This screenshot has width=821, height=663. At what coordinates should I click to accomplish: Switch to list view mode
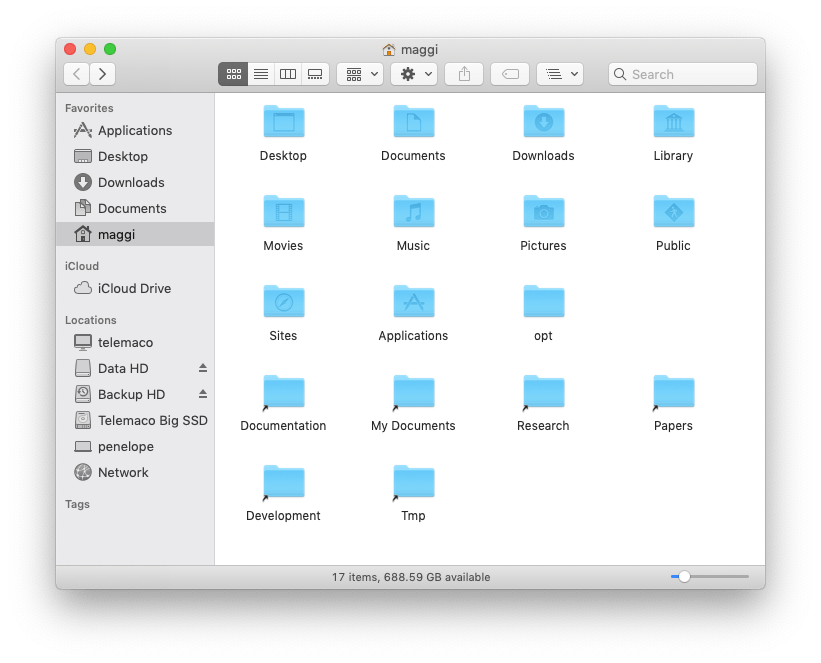(260, 74)
